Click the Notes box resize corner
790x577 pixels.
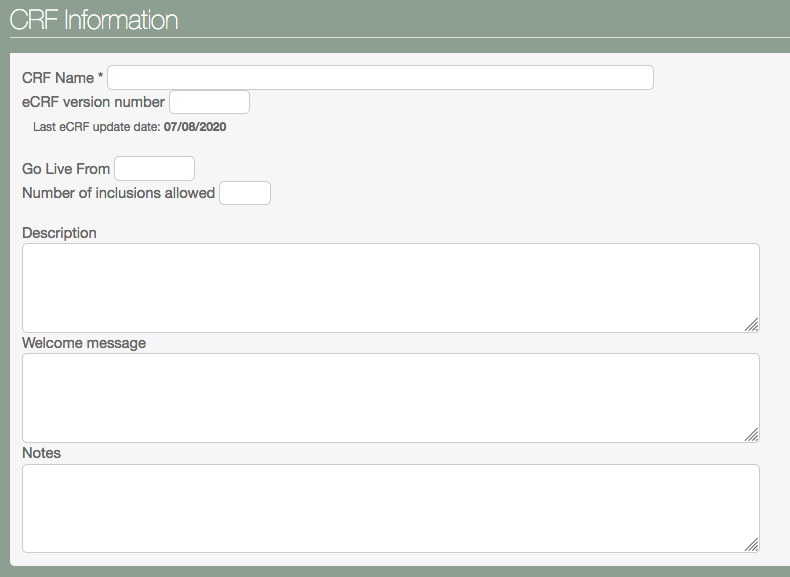tap(752, 544)
